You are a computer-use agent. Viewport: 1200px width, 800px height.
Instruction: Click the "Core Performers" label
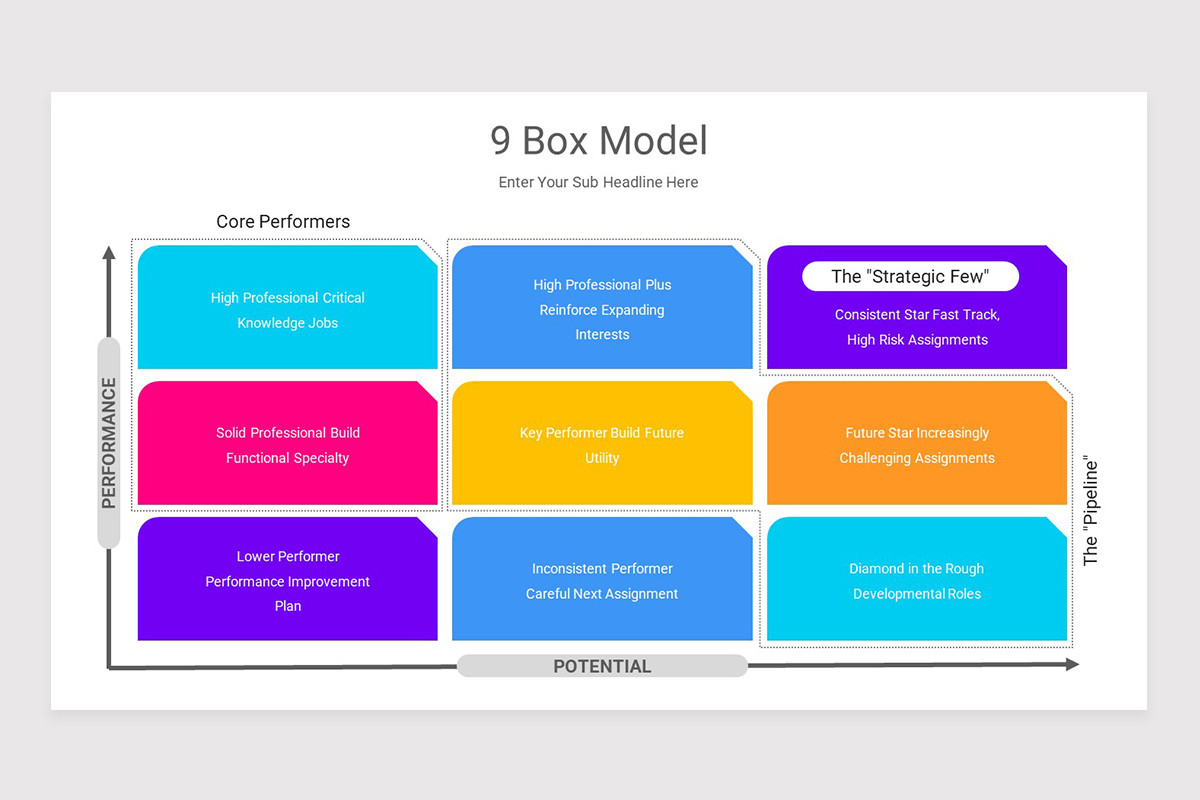(283, 222)
